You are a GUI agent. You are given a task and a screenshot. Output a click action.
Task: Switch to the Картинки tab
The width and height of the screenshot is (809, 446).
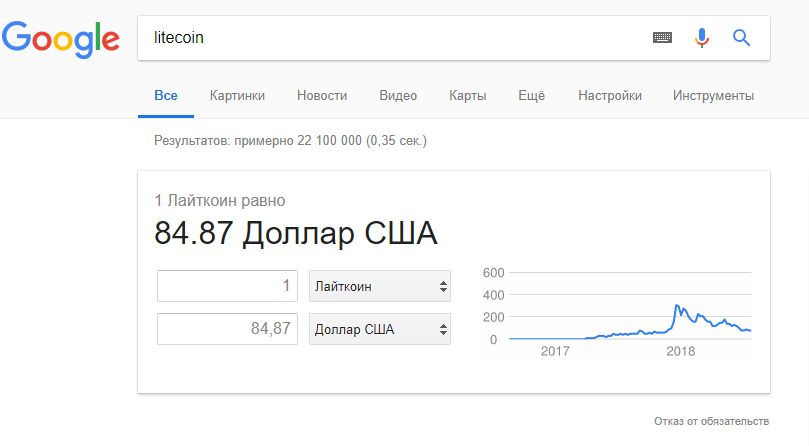237,96
